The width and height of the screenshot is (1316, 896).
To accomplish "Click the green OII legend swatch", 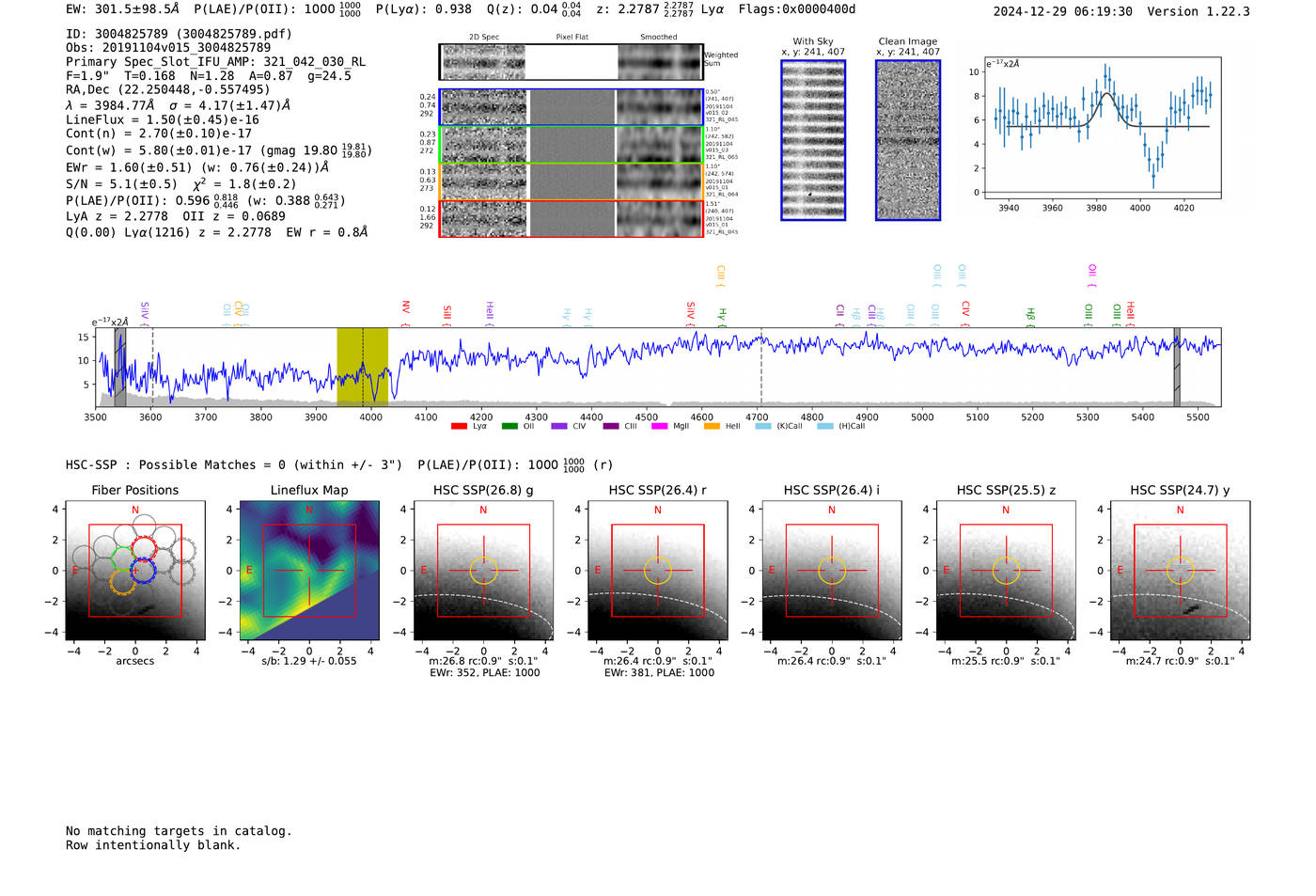I will pyautogui.click(x=509, y=426).
